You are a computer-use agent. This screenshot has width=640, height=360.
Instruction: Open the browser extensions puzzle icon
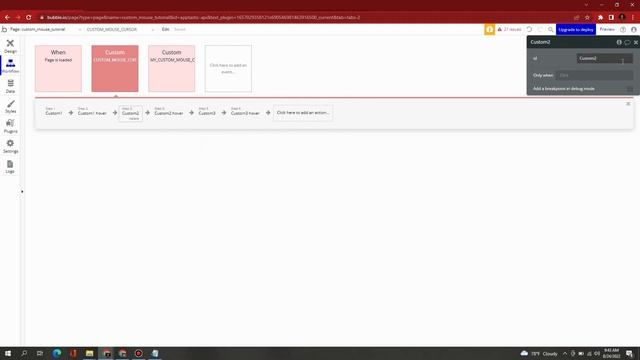pos(600,17)
